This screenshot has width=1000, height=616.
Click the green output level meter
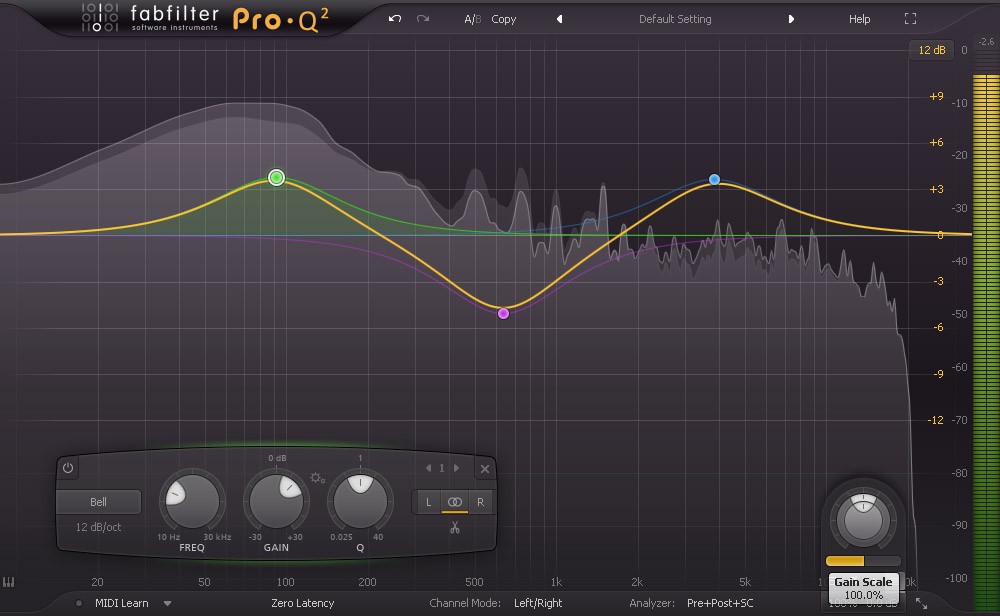[986, 342]
